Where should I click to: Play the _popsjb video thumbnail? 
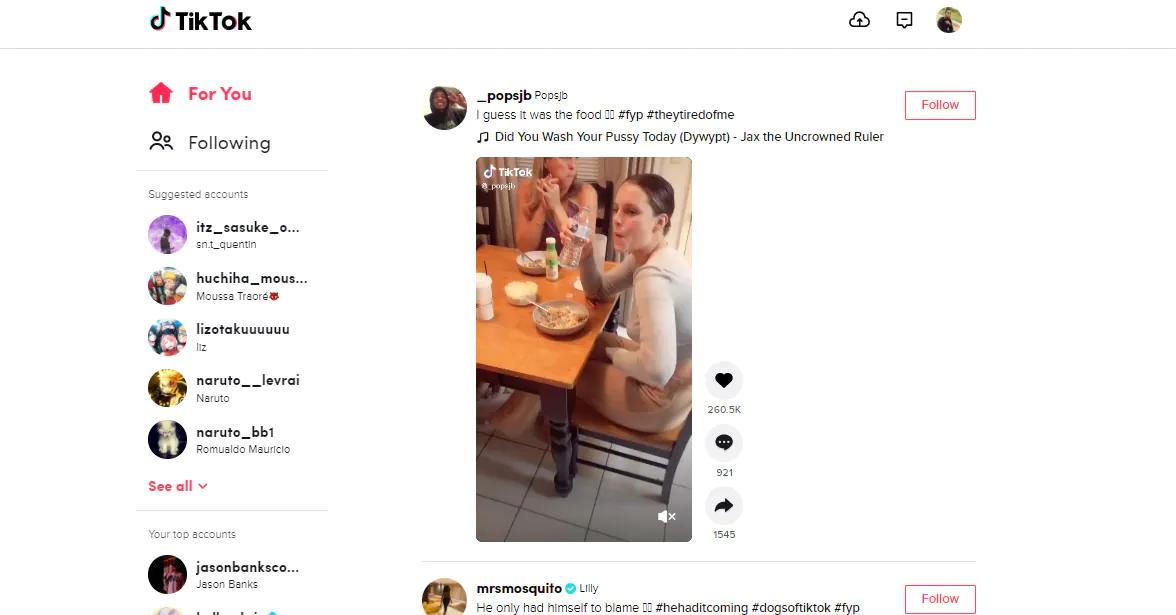point(584,349)
